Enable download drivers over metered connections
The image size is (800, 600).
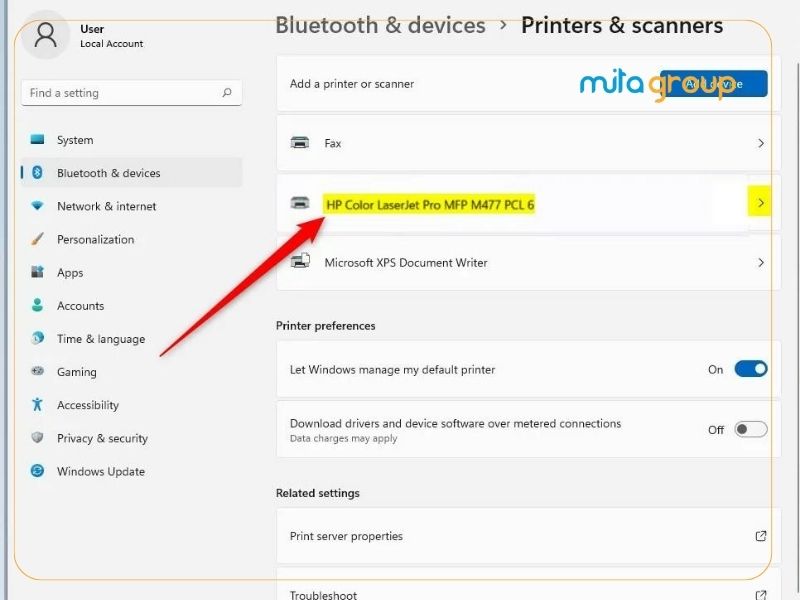(751, 429)
